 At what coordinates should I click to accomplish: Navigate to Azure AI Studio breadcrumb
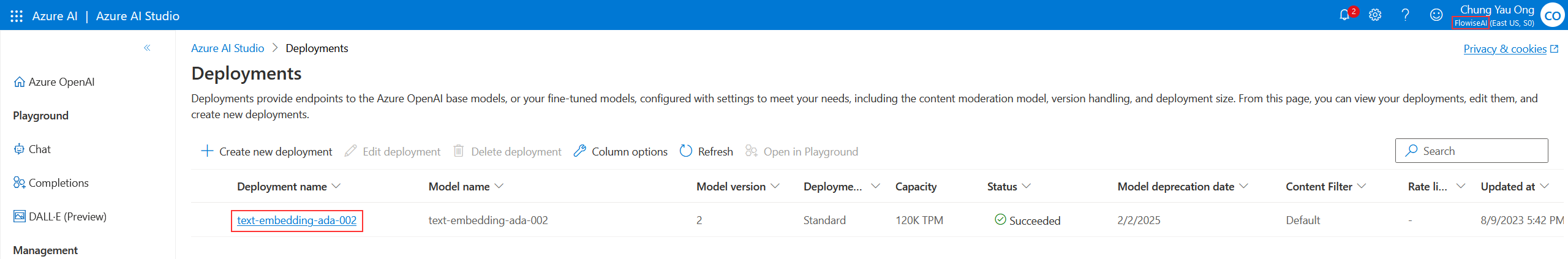coord(227,48)
